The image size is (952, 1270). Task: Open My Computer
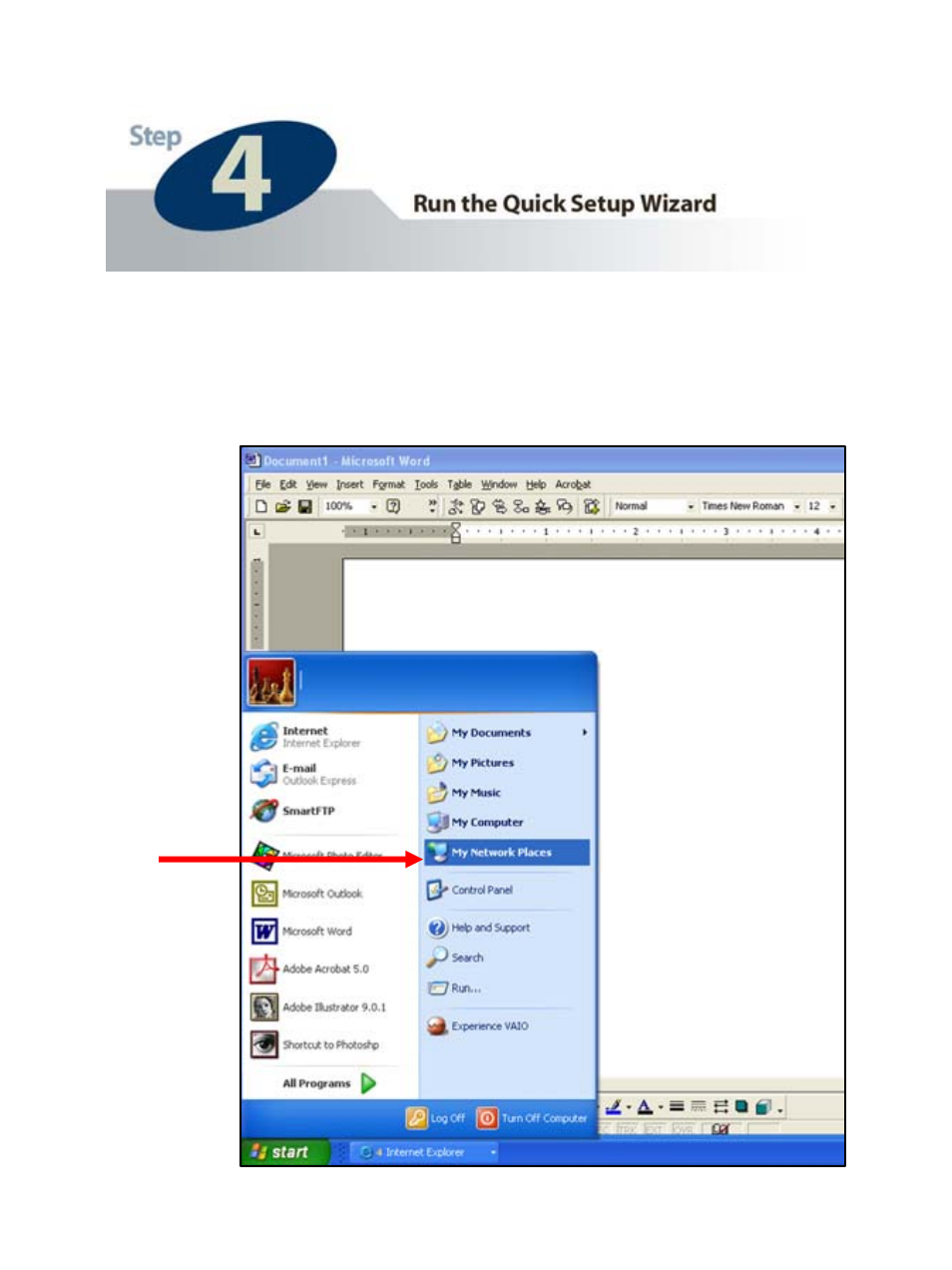tap(475, 823)
